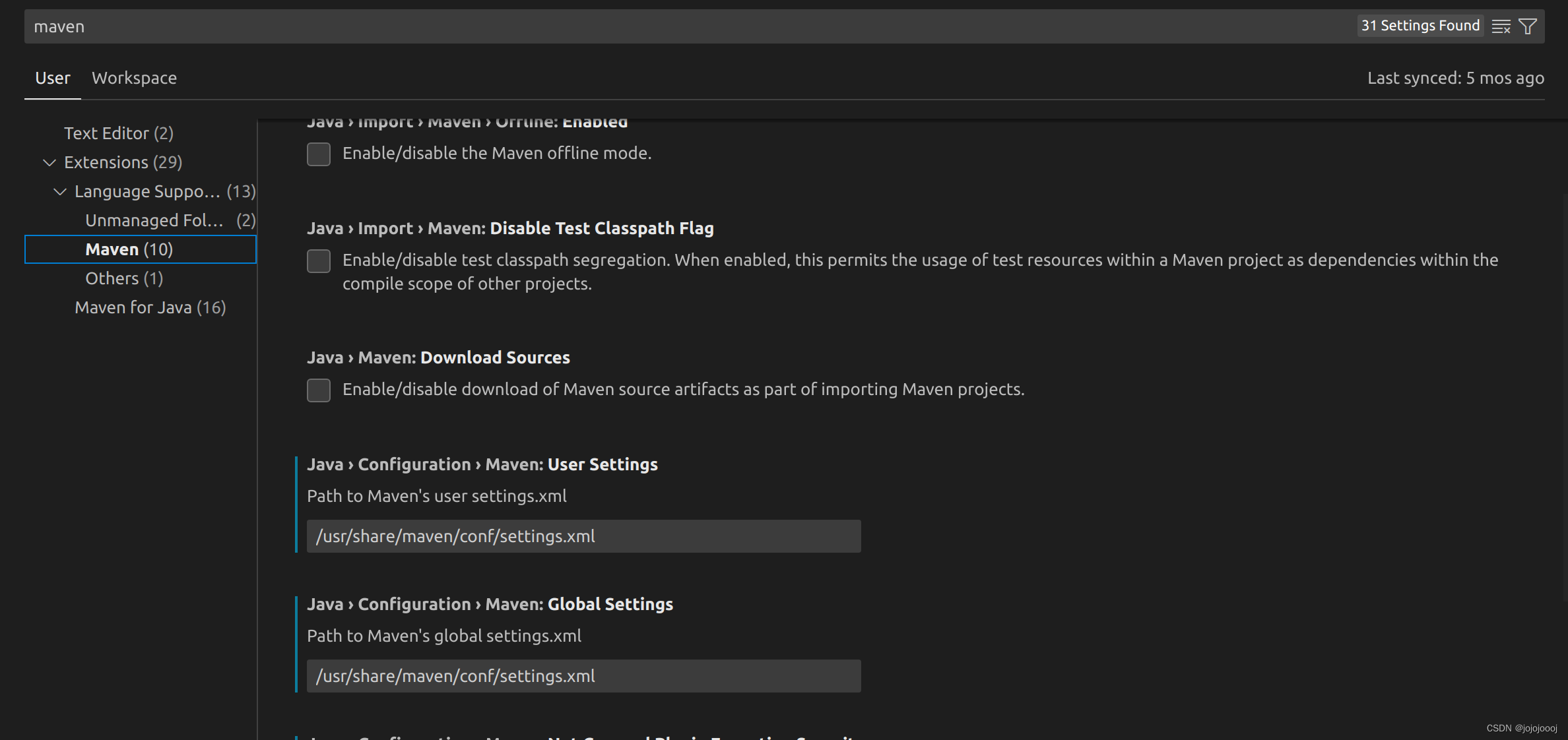Enable Download Sources for Maven artifacts
Viewport: 1568px width, 740px height.
(x=318, y=390)
